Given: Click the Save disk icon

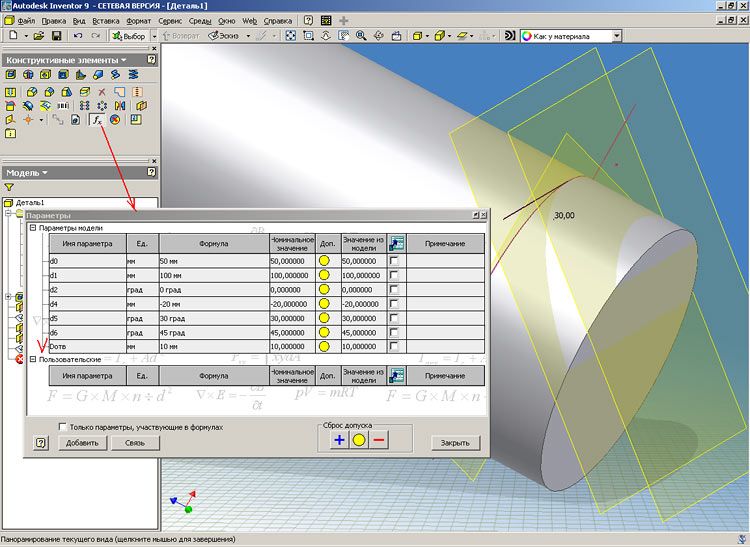Looking at the screenshot, I should 56,35.
